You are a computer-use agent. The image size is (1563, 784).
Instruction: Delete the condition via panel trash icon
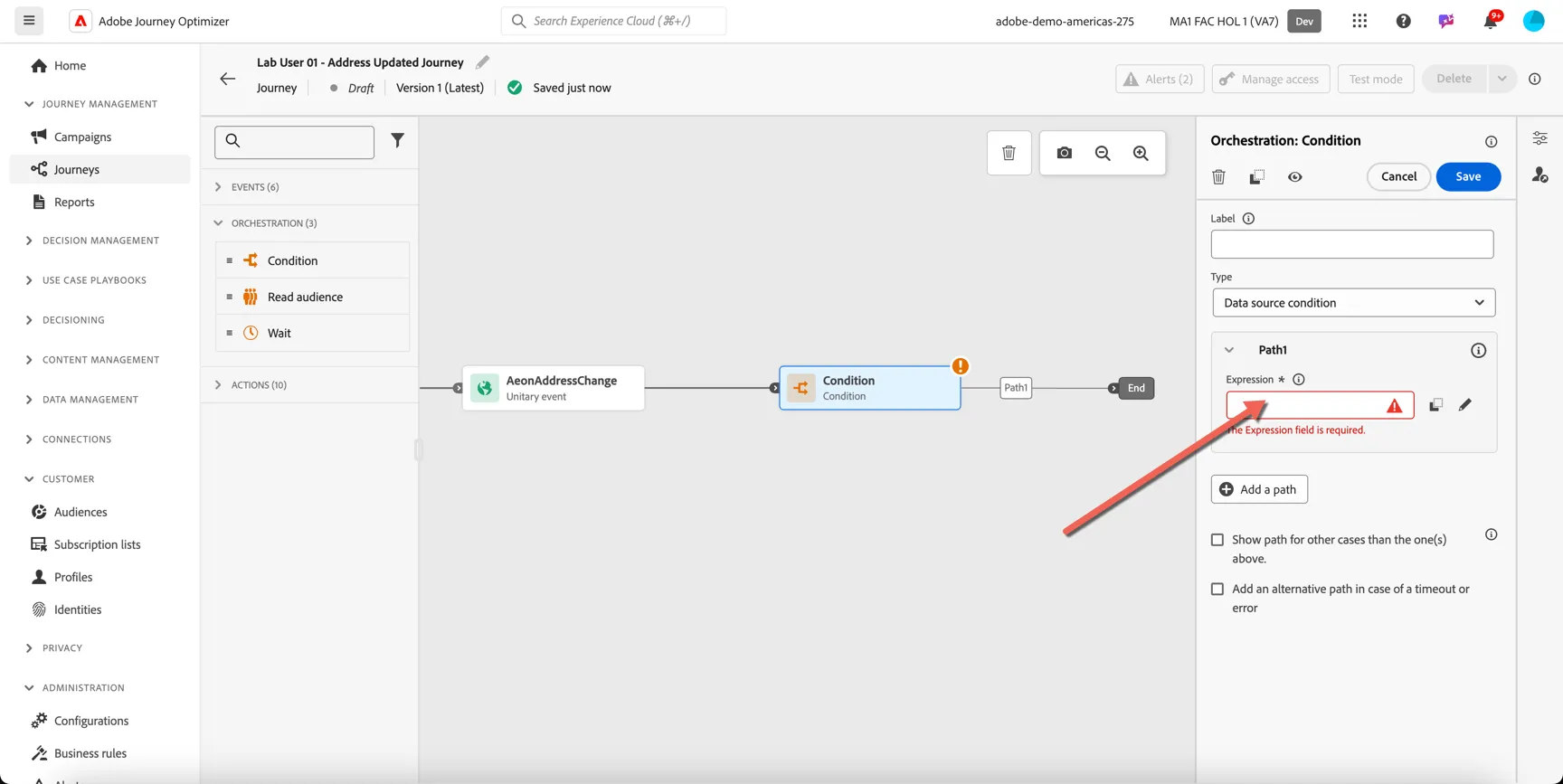(1218, 177)
